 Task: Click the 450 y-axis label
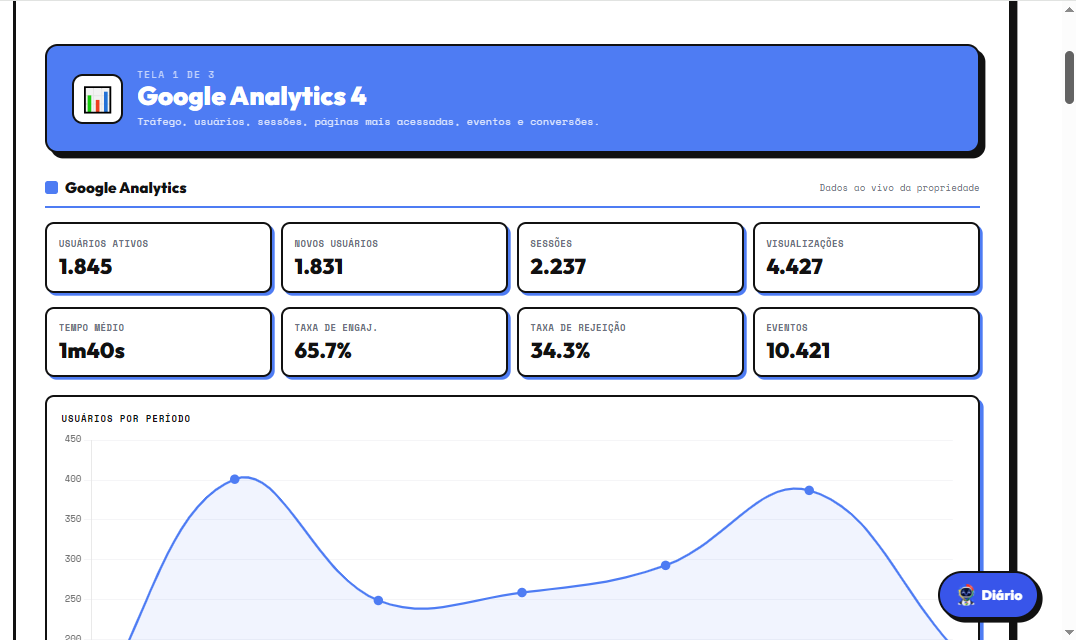point(73,439)
